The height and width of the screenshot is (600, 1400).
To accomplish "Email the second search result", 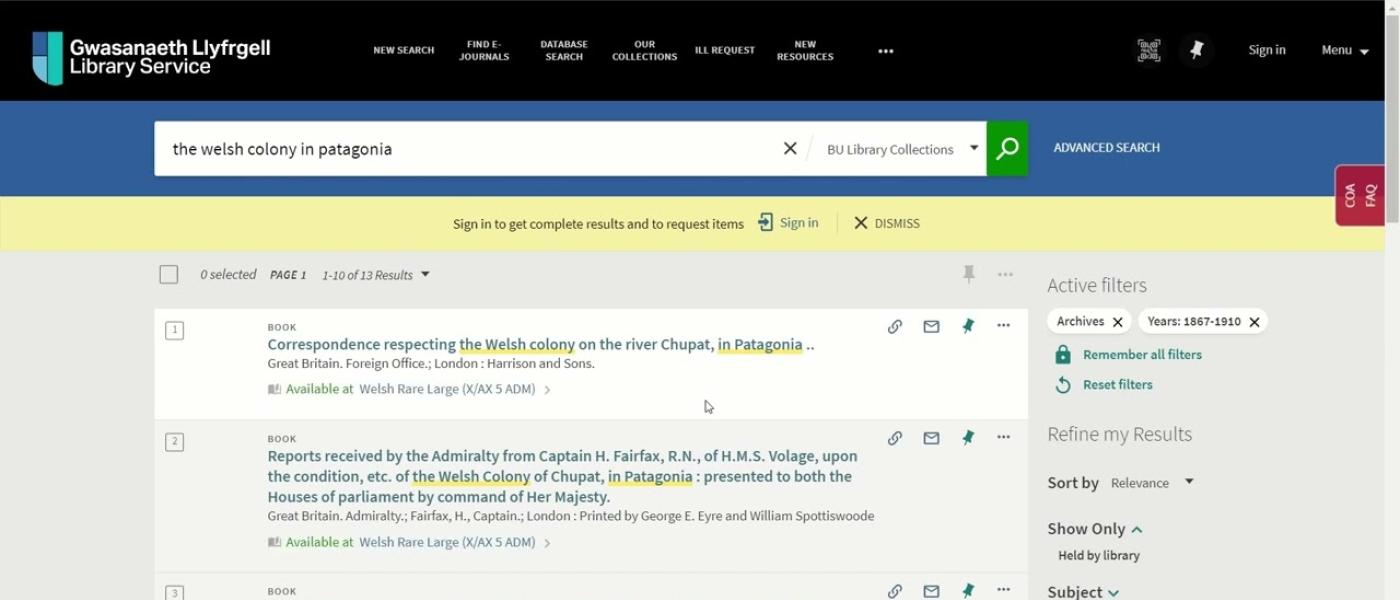I will [x=931, y=438].
